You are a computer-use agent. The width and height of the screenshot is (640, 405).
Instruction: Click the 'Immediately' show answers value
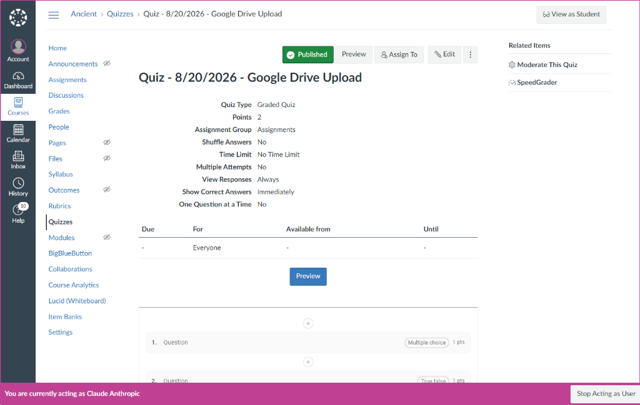[x=276, y=192]
